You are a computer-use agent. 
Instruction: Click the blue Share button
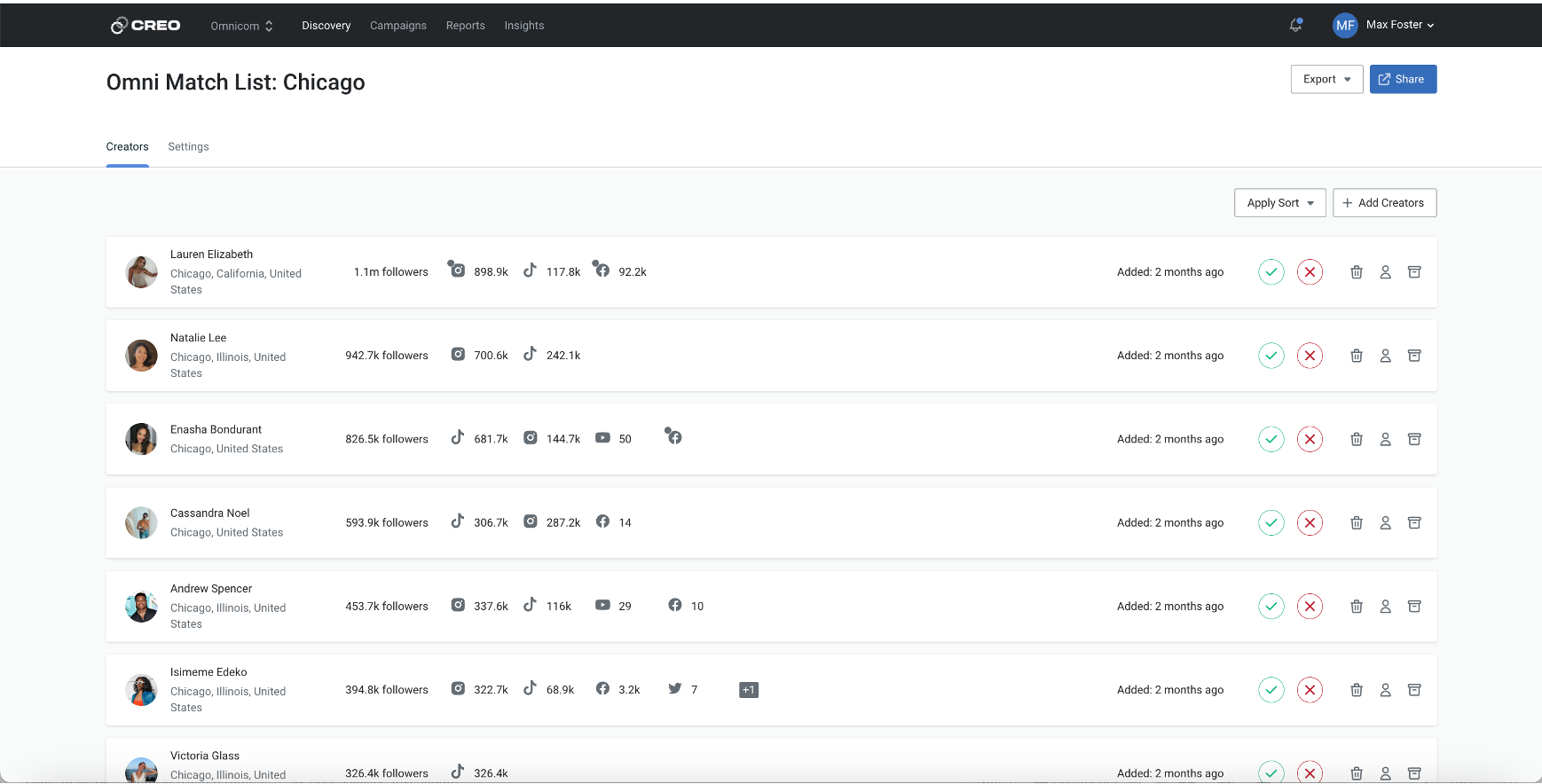pyautogui.click(x=1403, y=79)
